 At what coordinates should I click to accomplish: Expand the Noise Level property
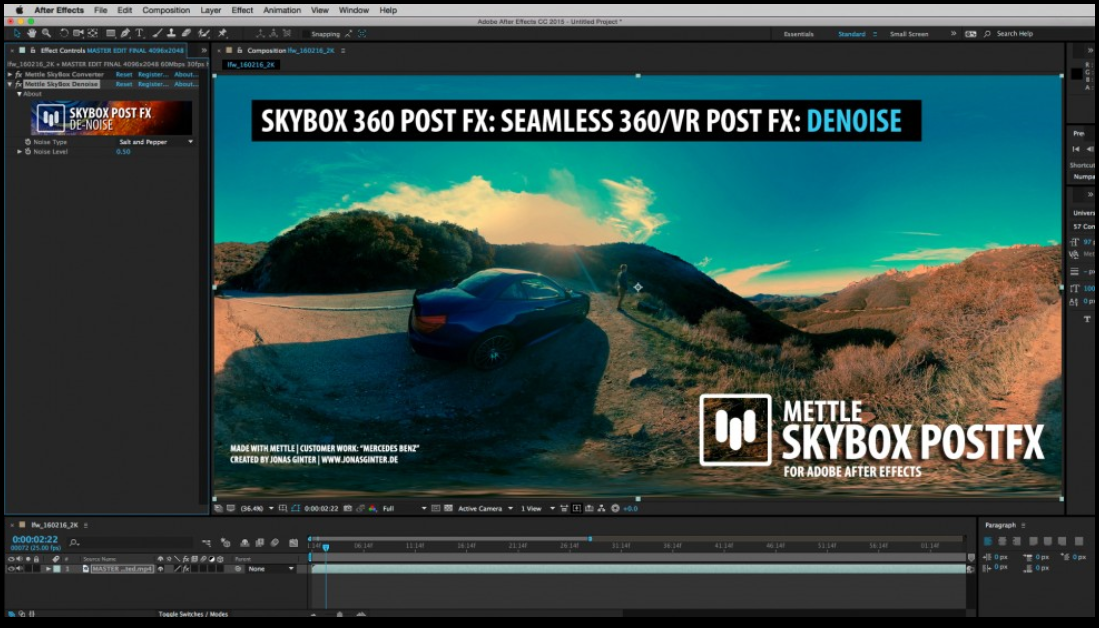click(20, 151)
